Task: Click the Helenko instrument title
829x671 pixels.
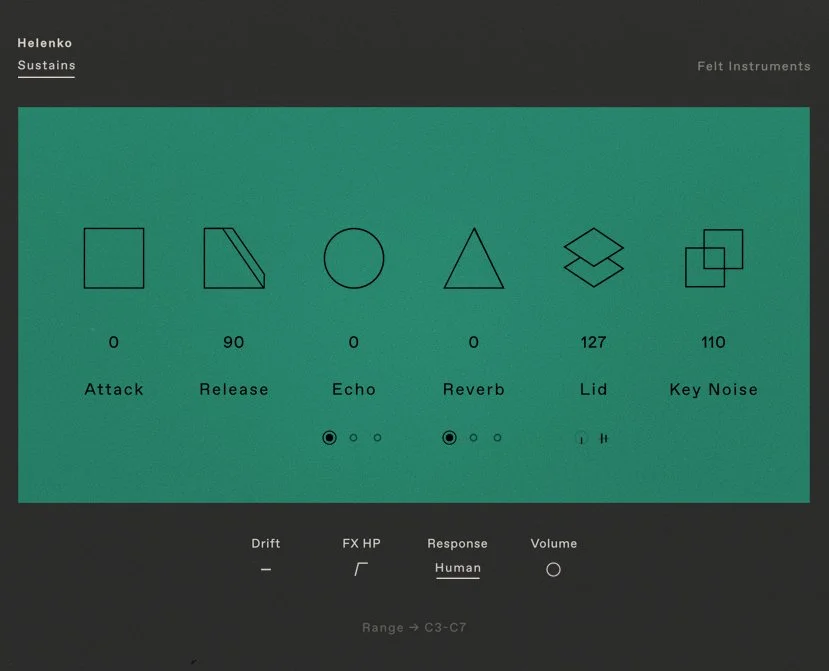Action: (44, 43)
